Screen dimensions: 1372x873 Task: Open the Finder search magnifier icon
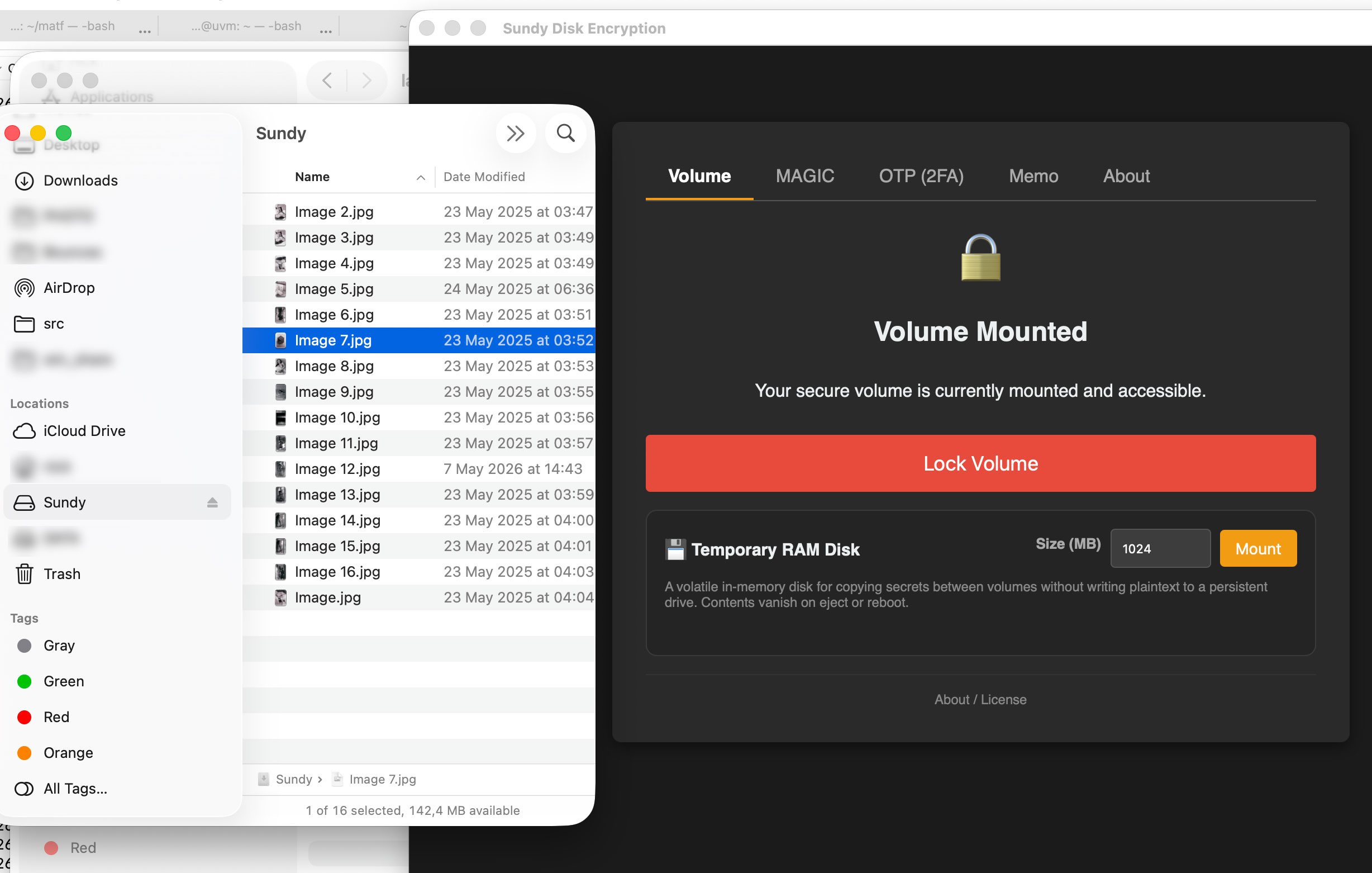(565, 134)
